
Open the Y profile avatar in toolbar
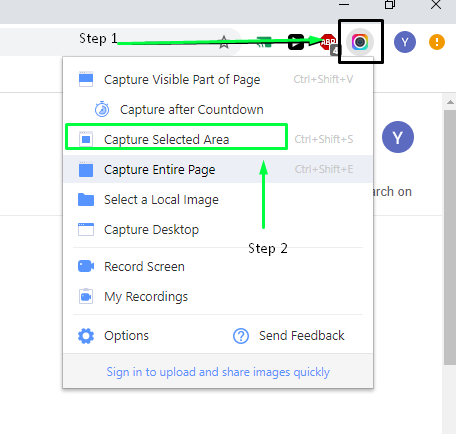(x=405, y=42)
